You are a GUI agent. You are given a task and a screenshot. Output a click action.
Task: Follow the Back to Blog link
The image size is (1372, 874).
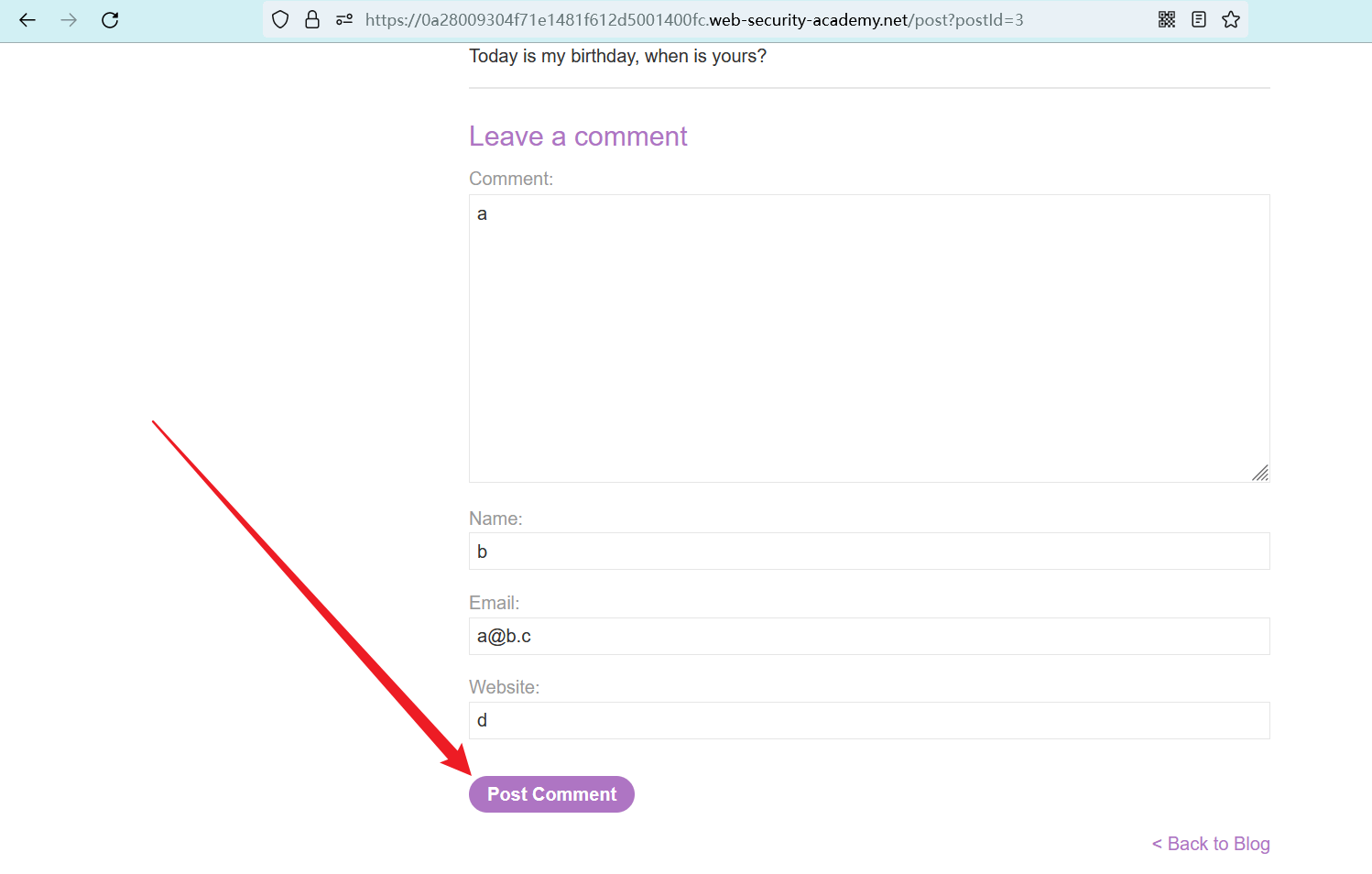(1211, 844)
